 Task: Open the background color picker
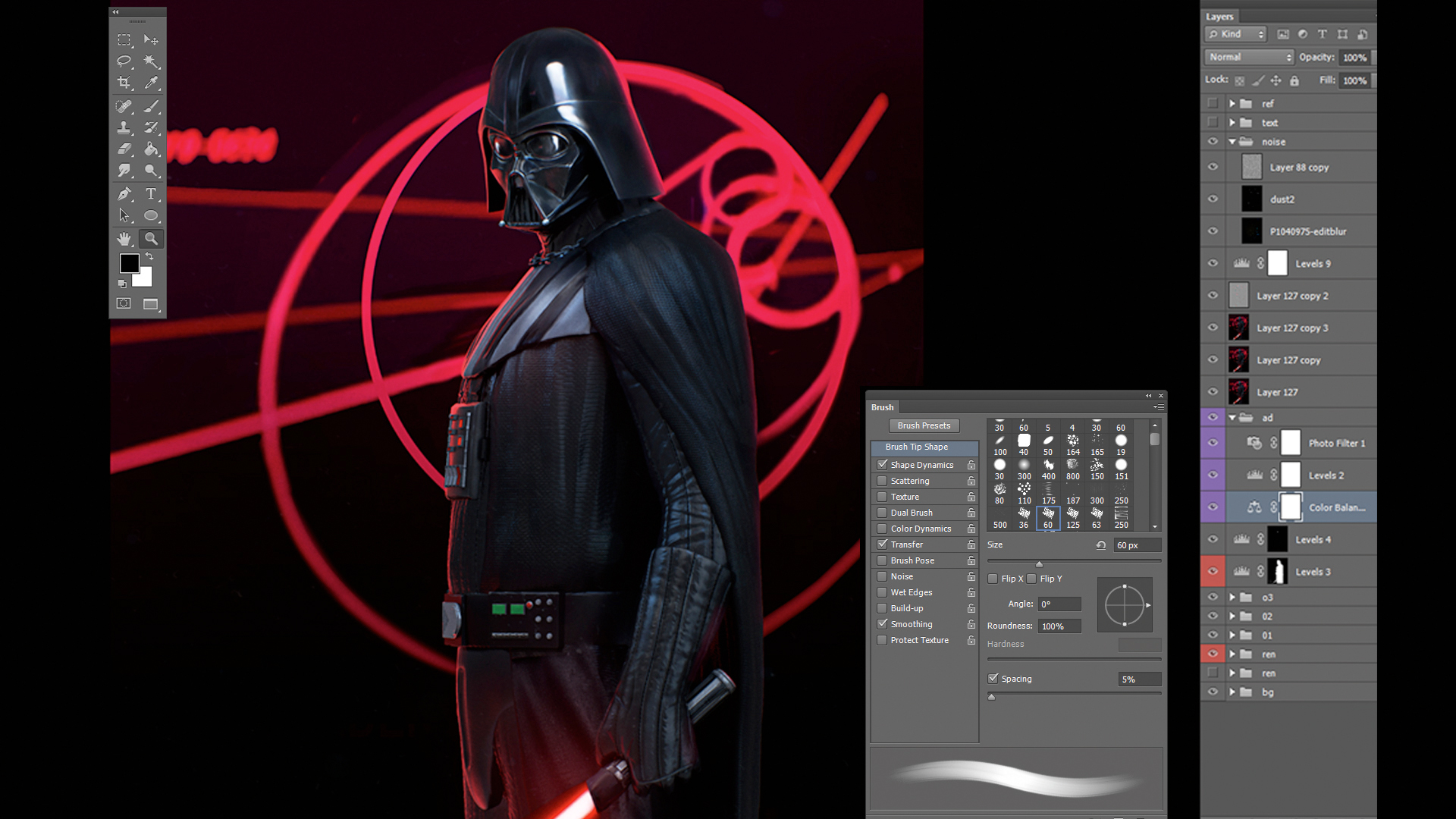coord(145,279)
